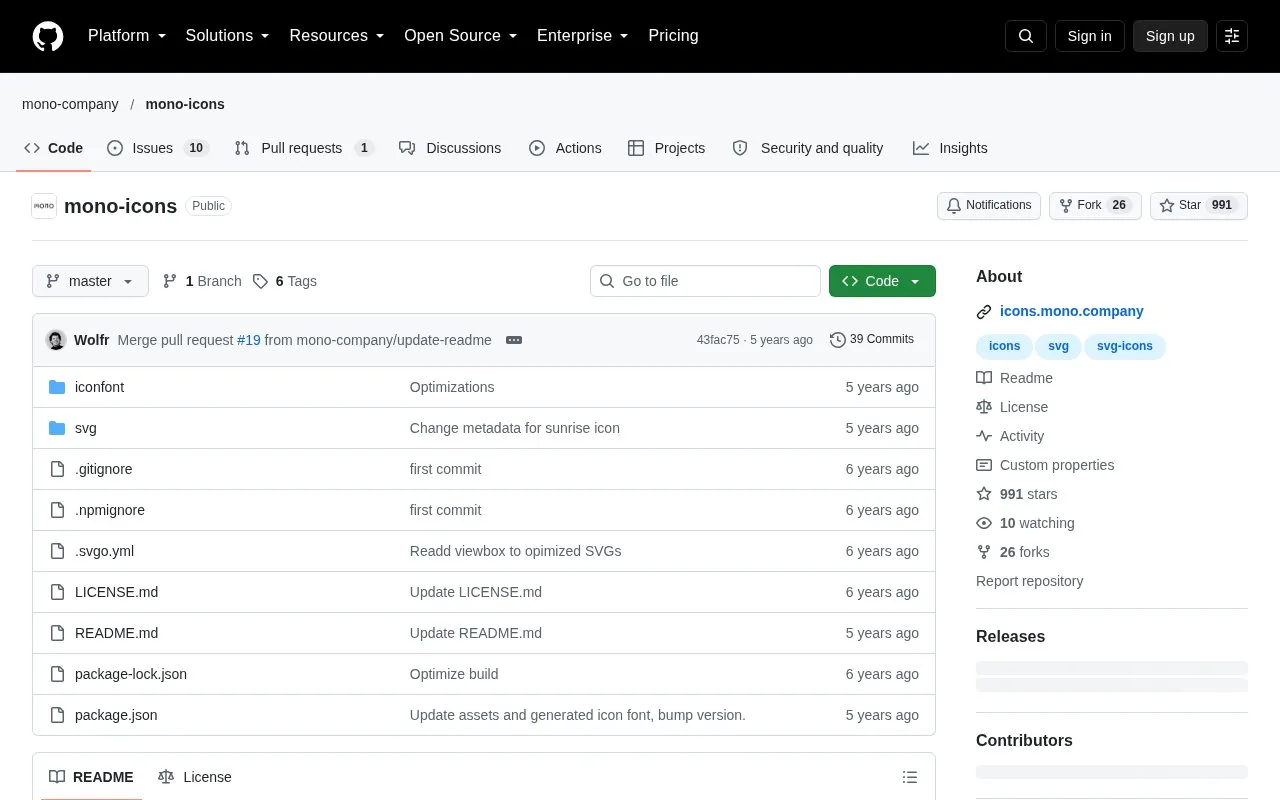Star the mono-icons repository
The image size is (1280, 800).
1199,206
